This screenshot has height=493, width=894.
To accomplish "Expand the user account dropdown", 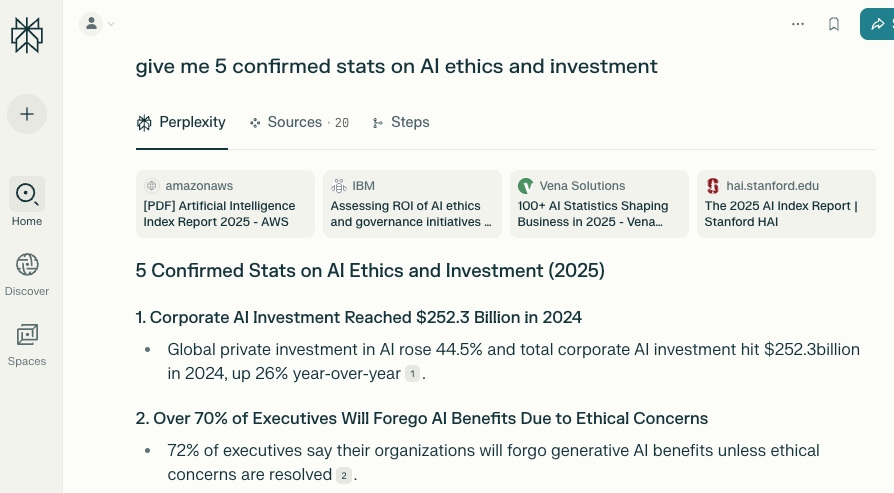I will pos(98,23).
